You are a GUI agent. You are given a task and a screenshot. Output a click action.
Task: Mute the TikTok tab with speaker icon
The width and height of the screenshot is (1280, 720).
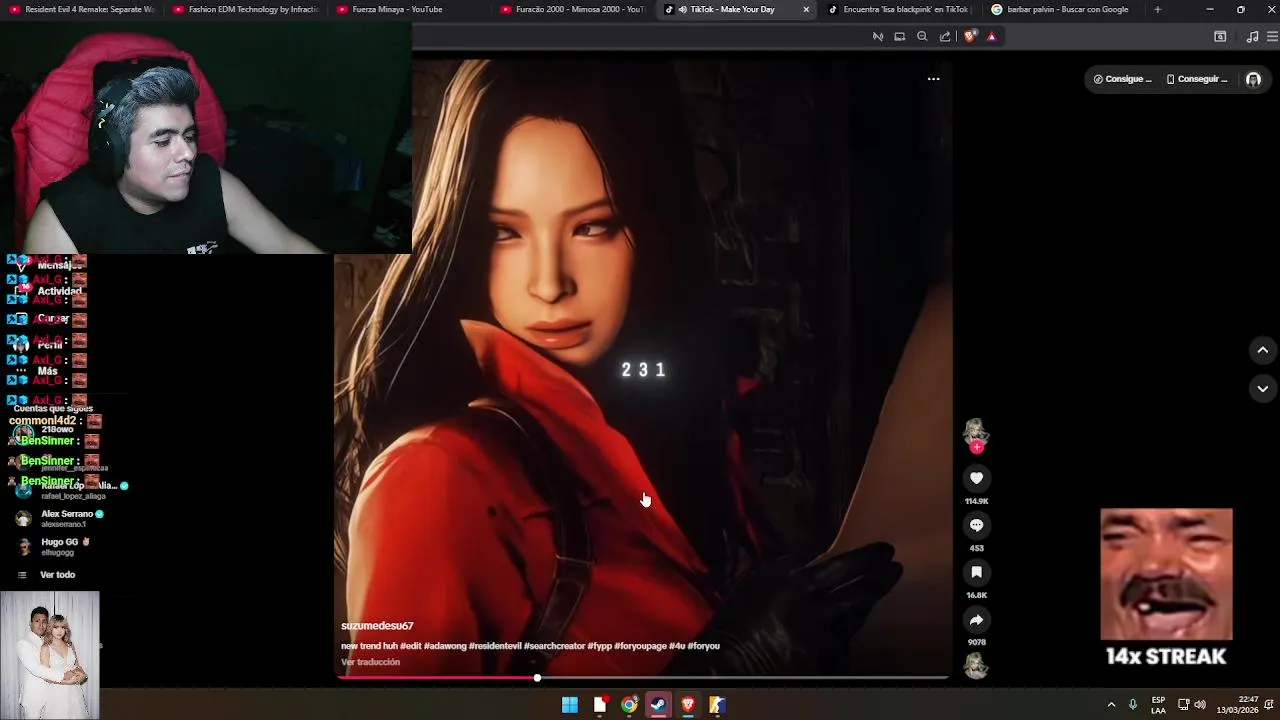point(682,9)
